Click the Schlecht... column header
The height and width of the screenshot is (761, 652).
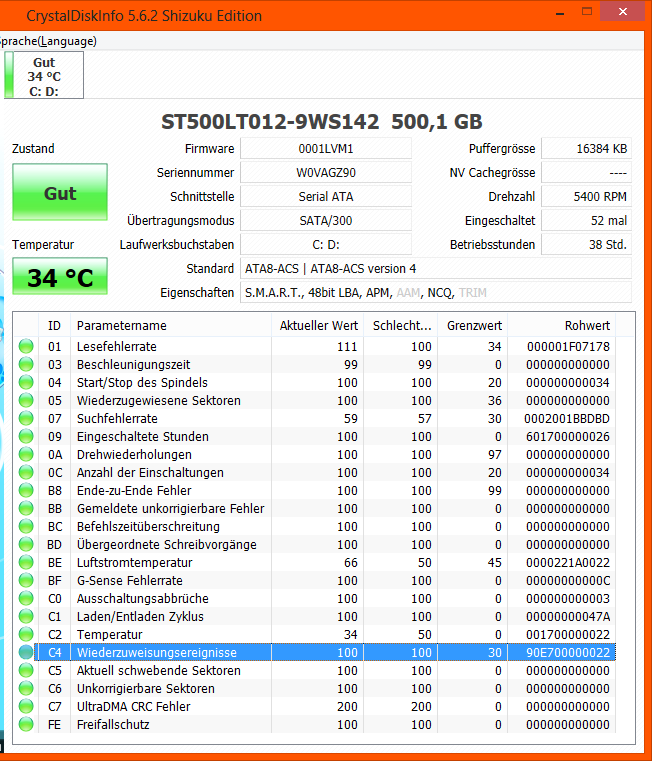(401, 325)
